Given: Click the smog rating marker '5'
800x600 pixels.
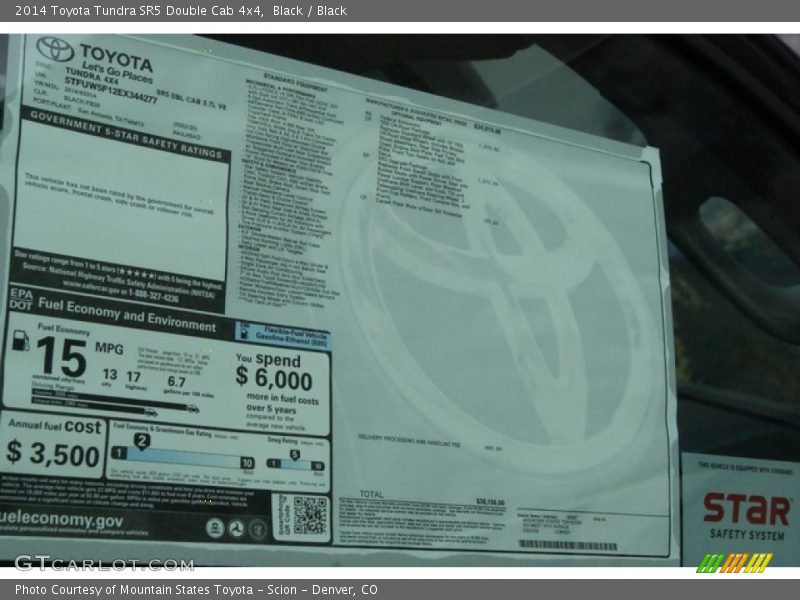Looking at the screenshot, I should 294,454.
